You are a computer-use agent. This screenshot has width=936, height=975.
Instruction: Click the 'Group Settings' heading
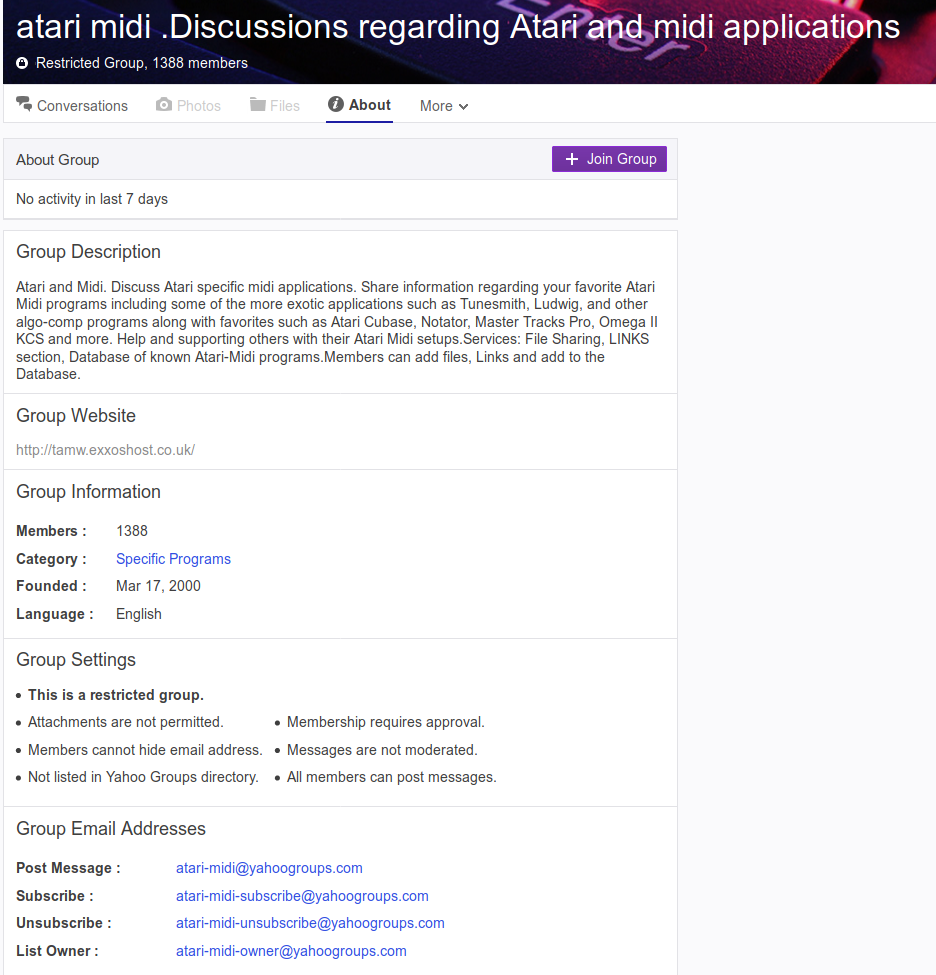click(76, 659)
